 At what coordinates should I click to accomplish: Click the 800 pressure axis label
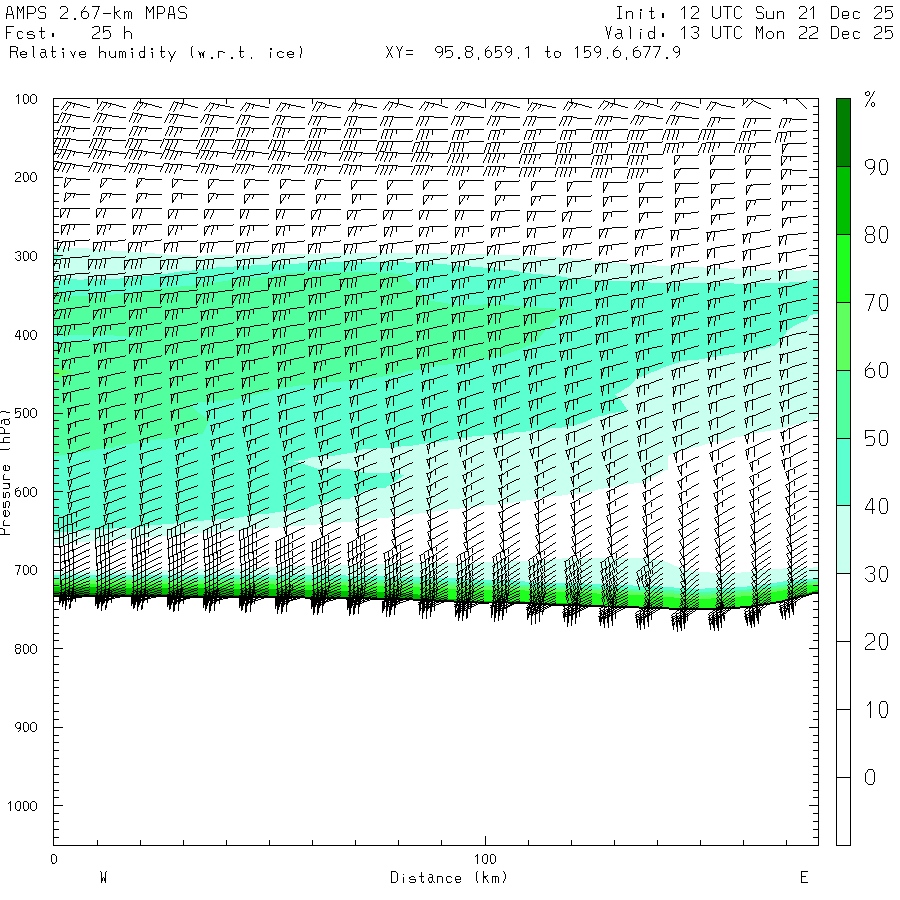click(26, 649)
